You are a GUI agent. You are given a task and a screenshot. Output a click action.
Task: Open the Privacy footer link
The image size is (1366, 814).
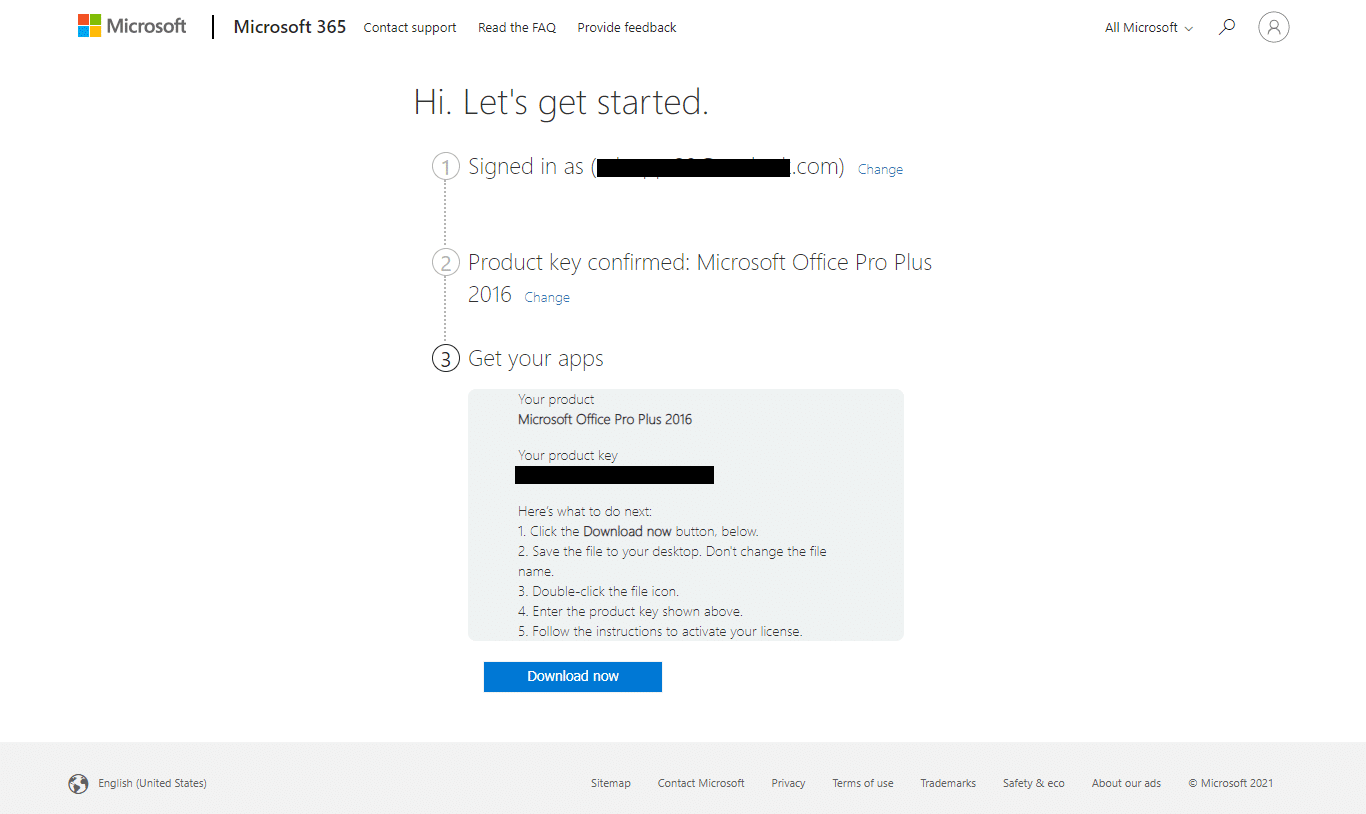[788, 784]
